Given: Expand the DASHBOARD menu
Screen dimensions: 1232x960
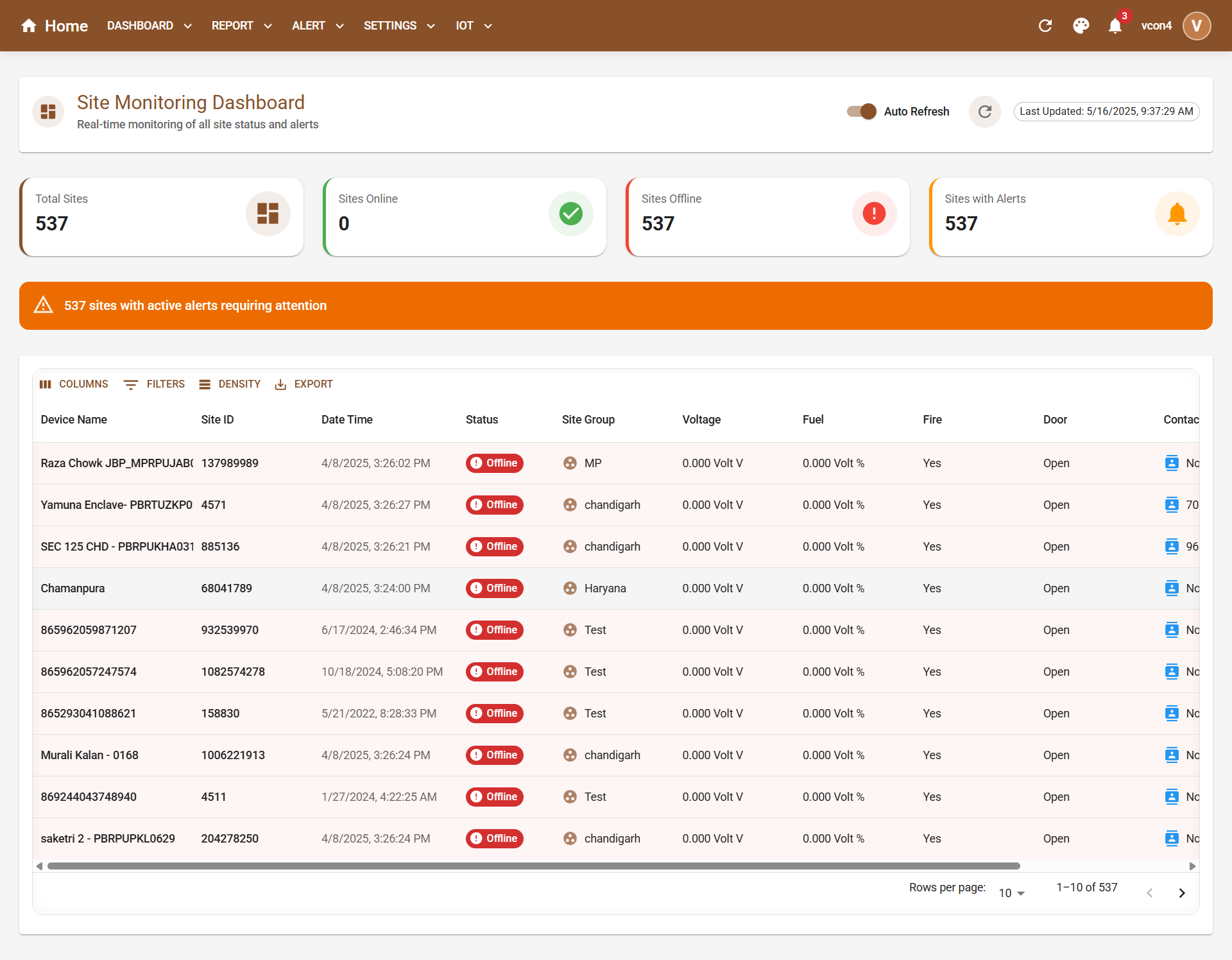Looking at the screenshot, I should [x=150, y=26].
